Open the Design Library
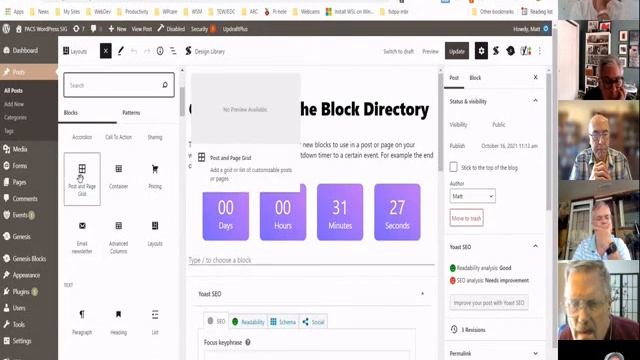The height and width of the screenshot is (360, 640). 205,51
